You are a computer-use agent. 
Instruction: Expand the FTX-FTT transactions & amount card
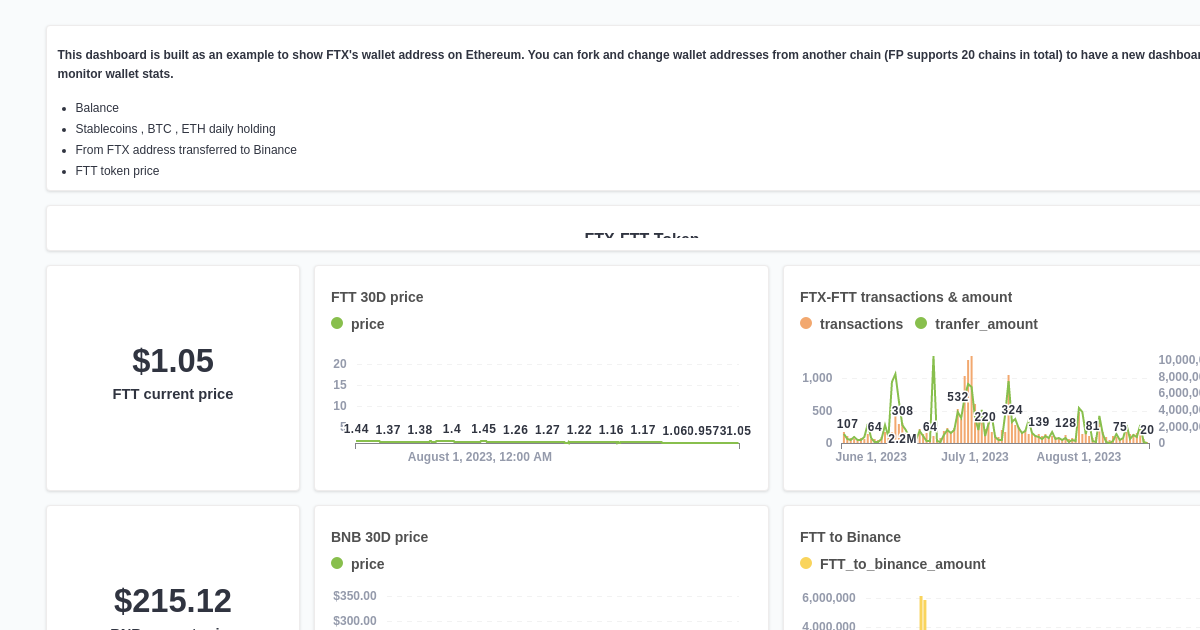(x=906, y=297)
